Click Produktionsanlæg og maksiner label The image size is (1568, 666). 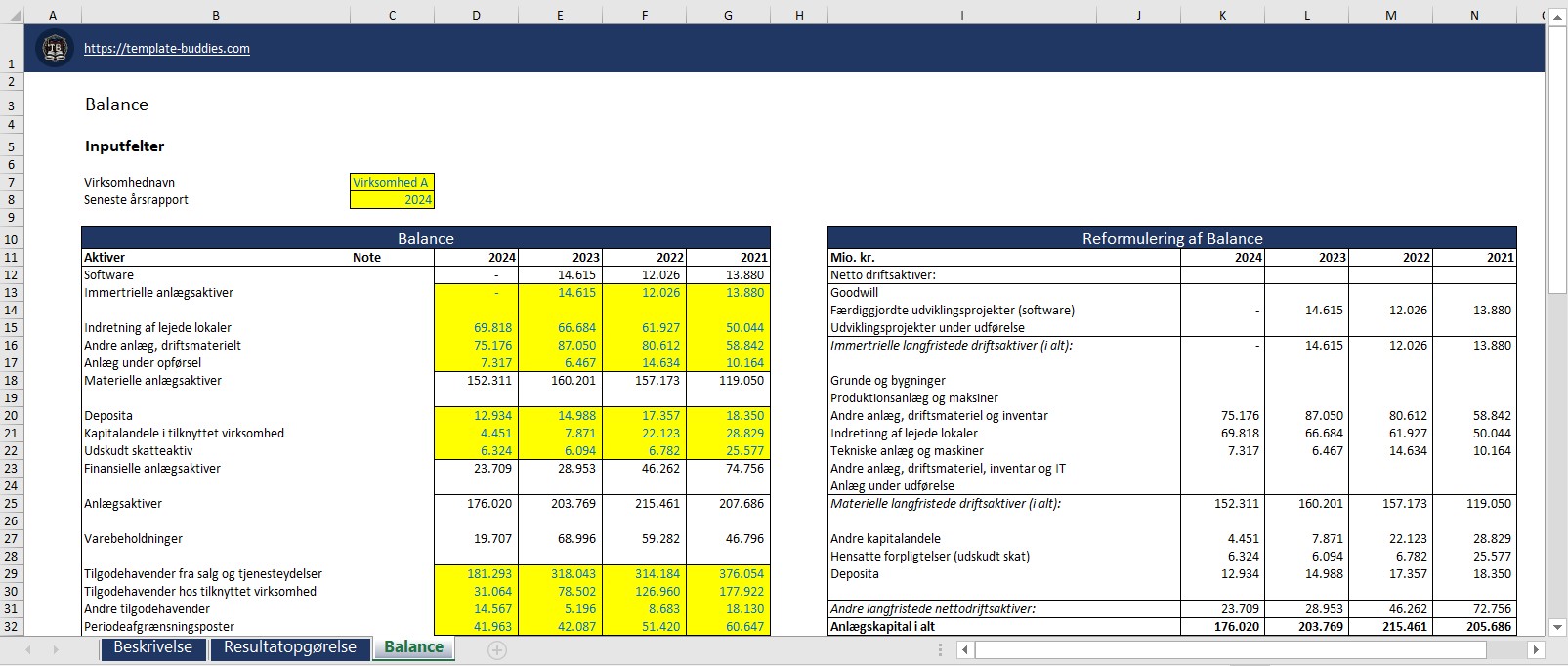(914, 398)
